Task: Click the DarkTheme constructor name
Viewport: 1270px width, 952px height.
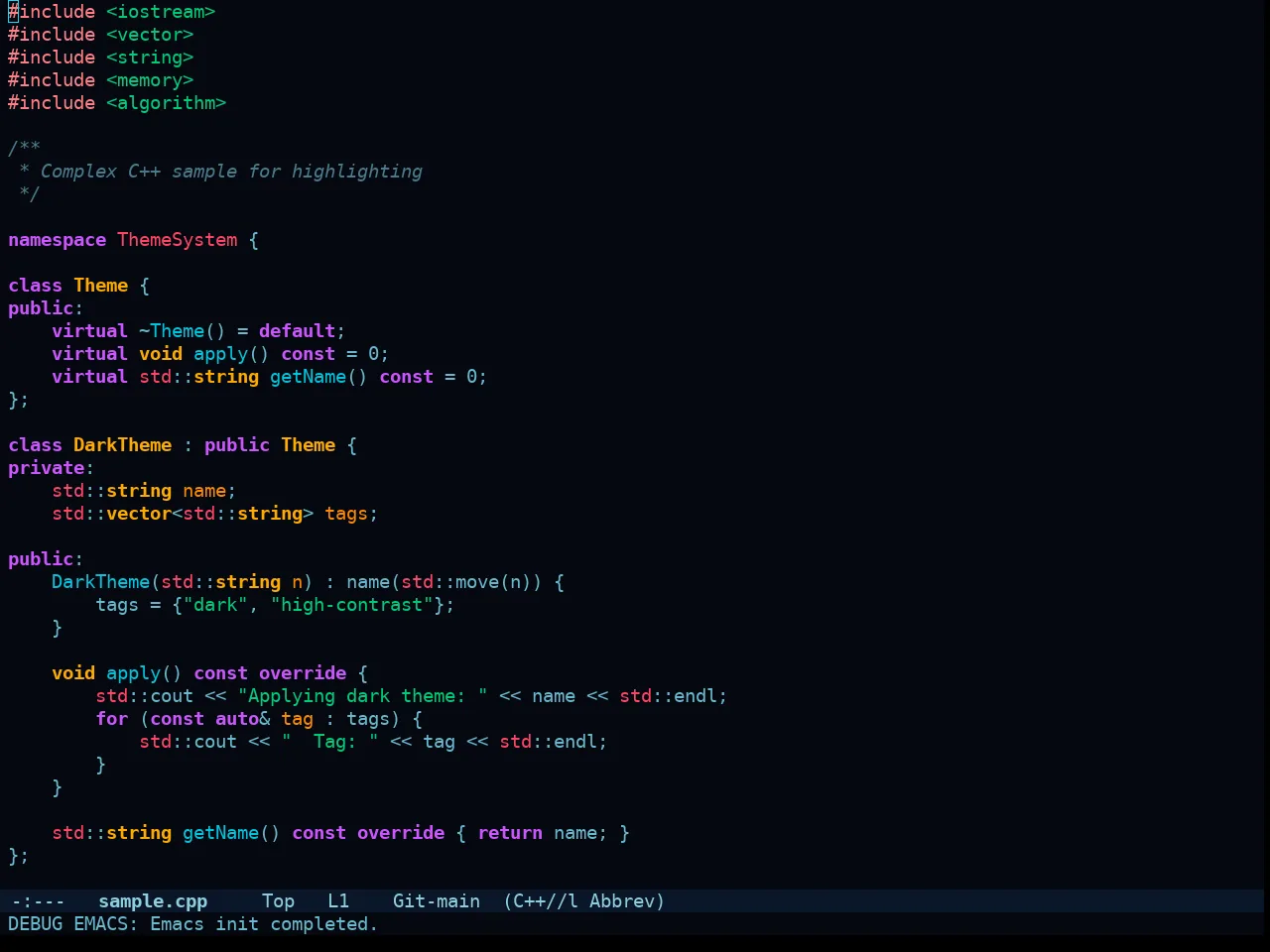Action: click(x=101, y=582)
